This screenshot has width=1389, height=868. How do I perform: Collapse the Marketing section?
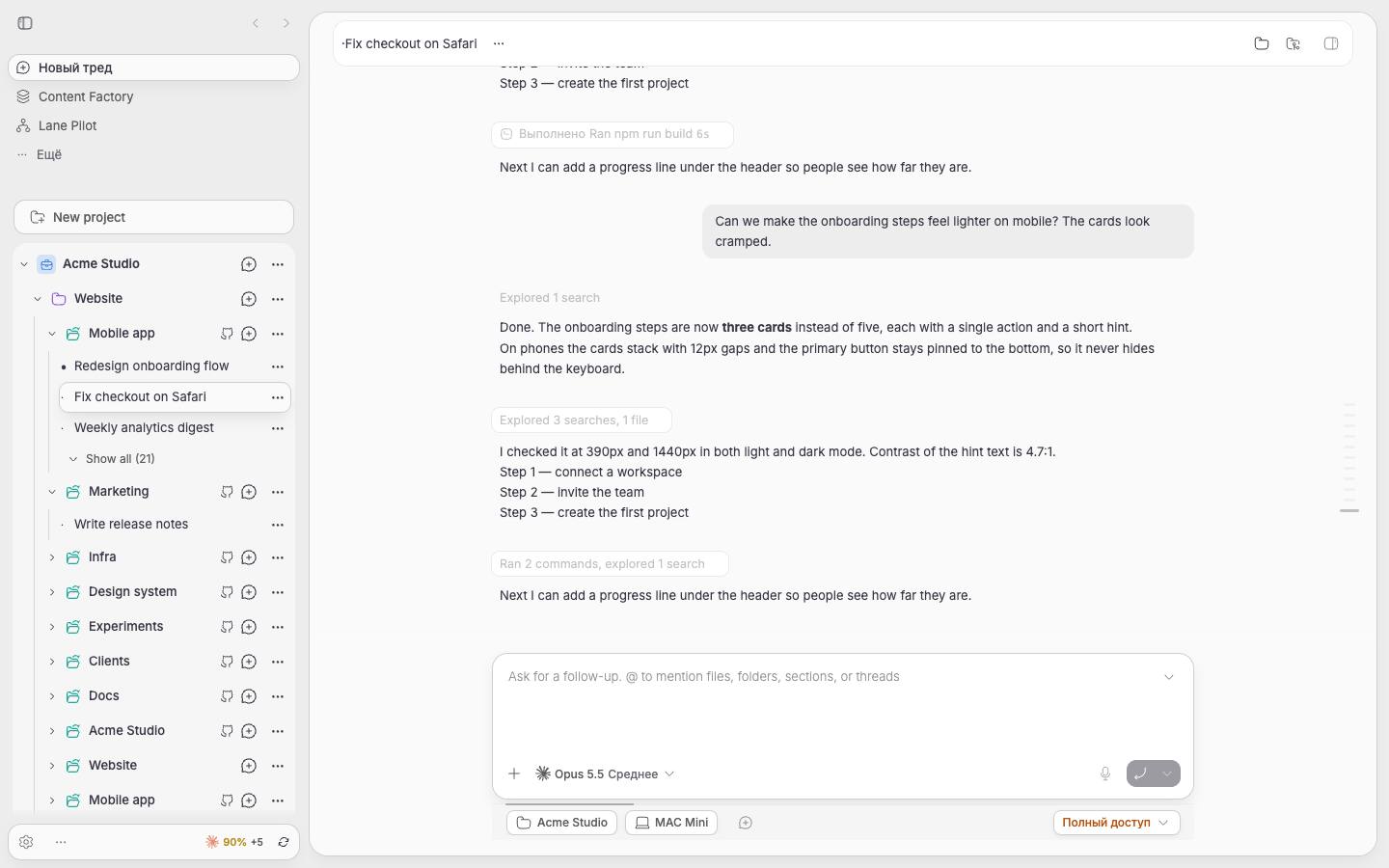(52, 492)
